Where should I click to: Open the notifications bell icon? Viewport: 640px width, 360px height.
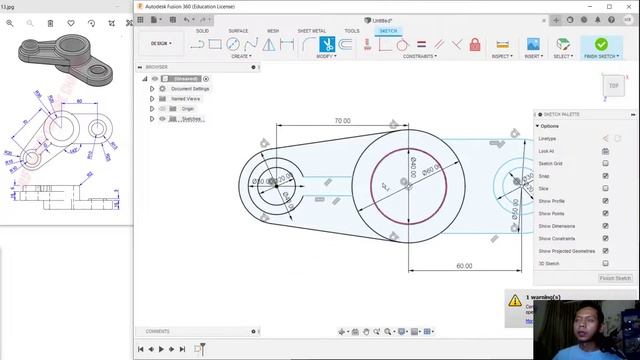pyautogui.click(x=598, y=20)
